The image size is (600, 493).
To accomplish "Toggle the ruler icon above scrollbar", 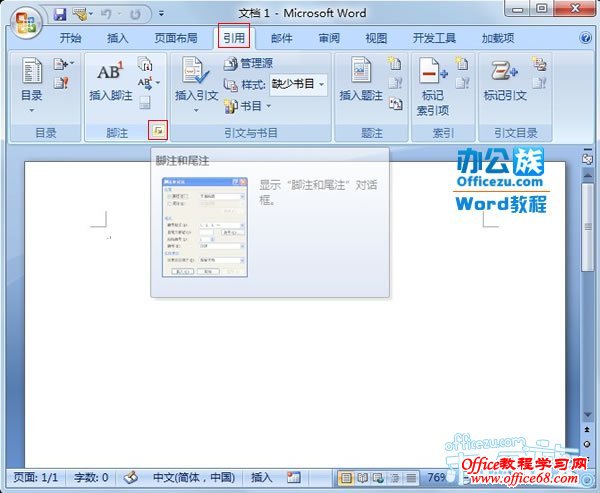I will [x=587, y=158].
